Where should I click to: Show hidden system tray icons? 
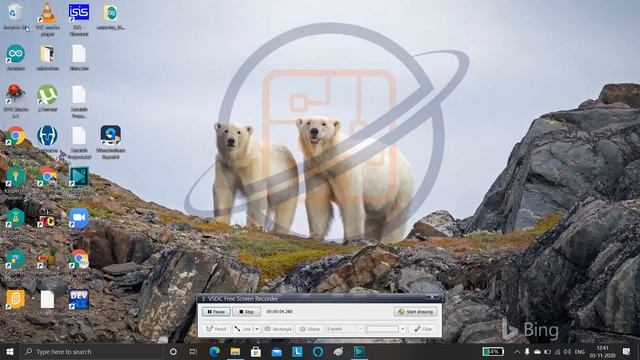click(x=517, y=351)
